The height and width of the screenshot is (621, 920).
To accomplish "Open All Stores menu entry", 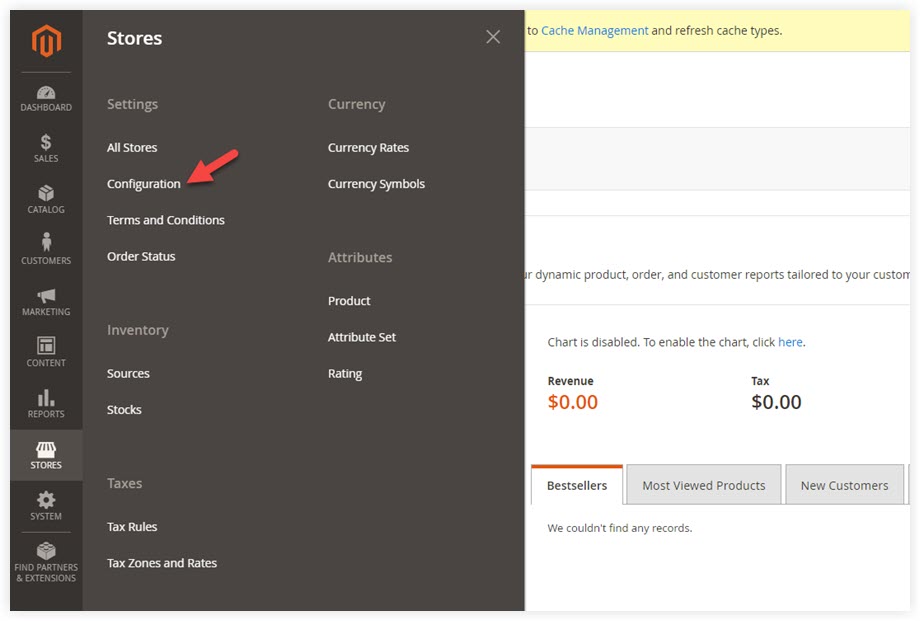I will 132,147.
